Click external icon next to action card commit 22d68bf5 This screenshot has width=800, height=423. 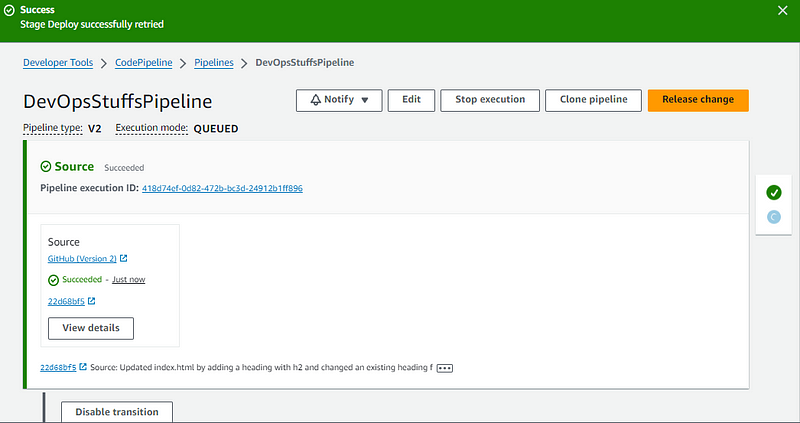[x=91, y=301]
